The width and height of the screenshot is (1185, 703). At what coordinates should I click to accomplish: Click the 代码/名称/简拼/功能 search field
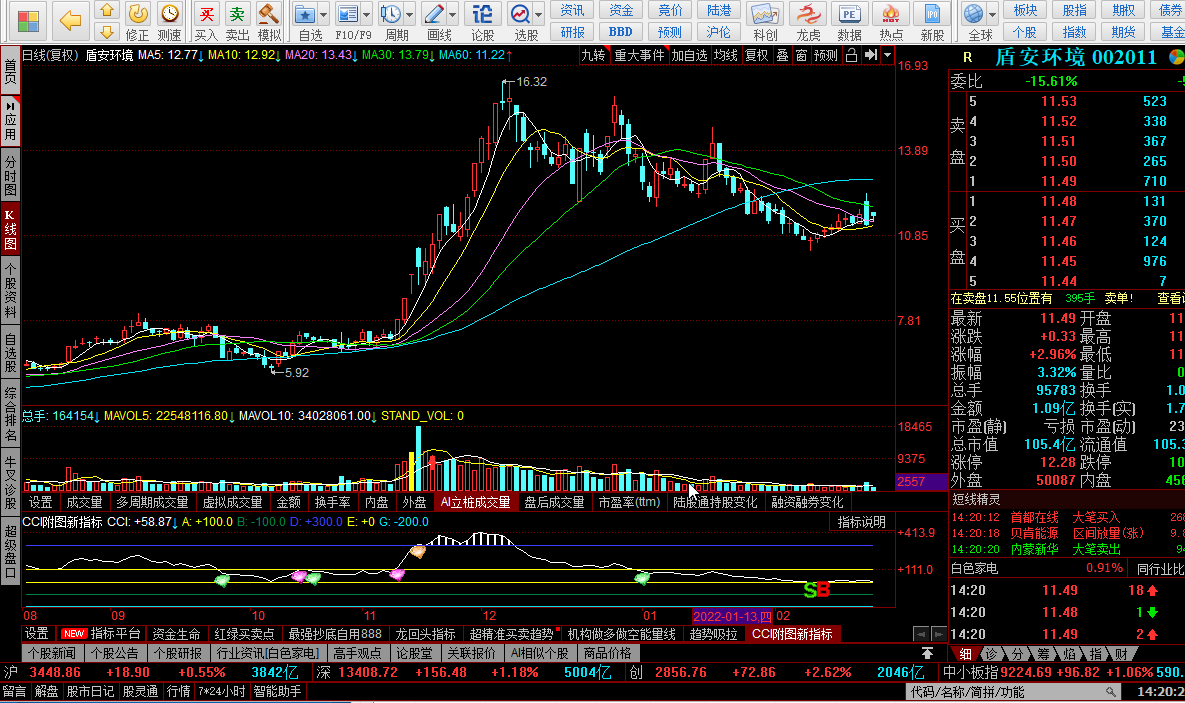(x=1013, y=692)
